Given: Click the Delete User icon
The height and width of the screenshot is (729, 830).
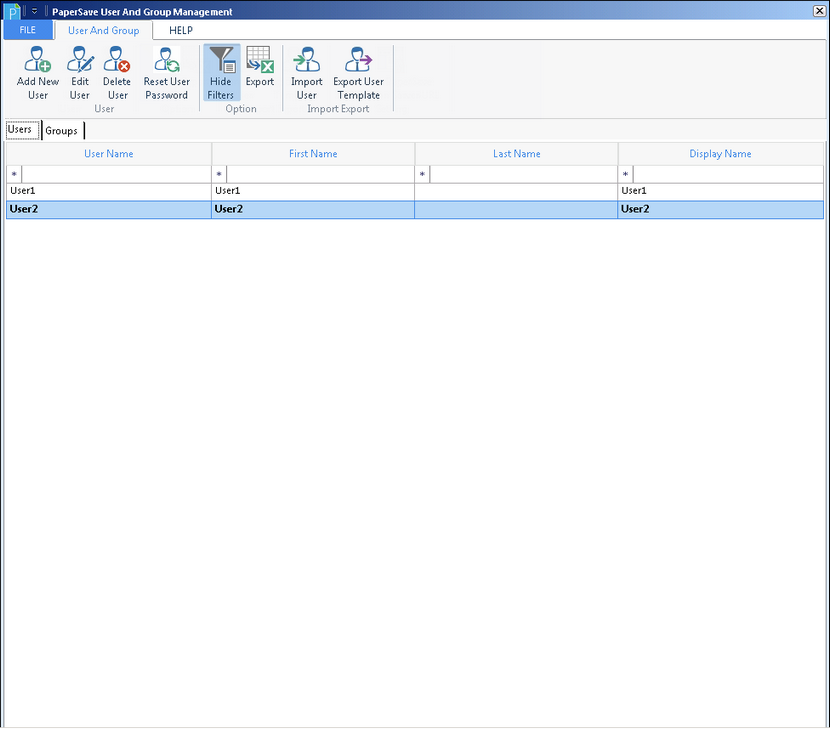Looking at the screenshot, I should coord(117,61).
